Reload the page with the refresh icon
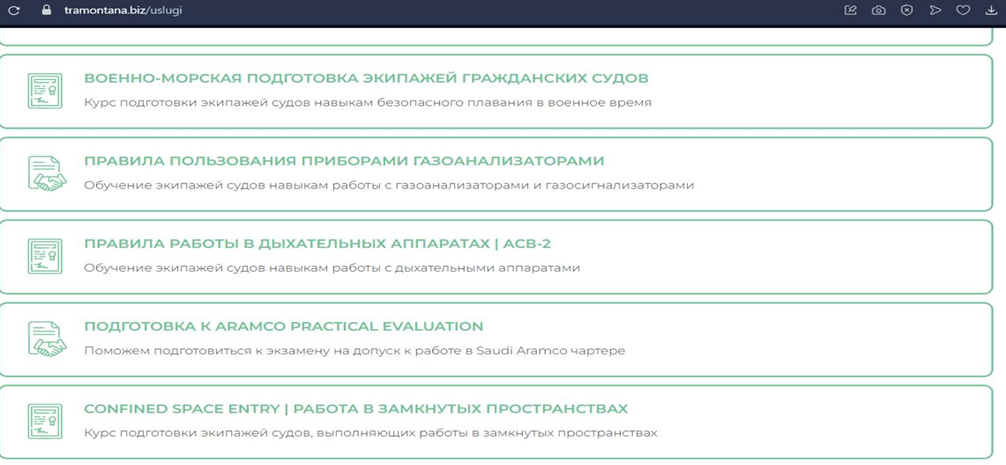This screenshot has width=1006, height=465. click(x=14, y=10)
